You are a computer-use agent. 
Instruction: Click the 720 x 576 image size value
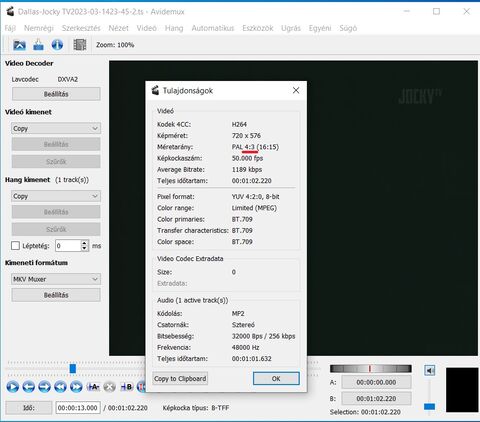point(246,136)
